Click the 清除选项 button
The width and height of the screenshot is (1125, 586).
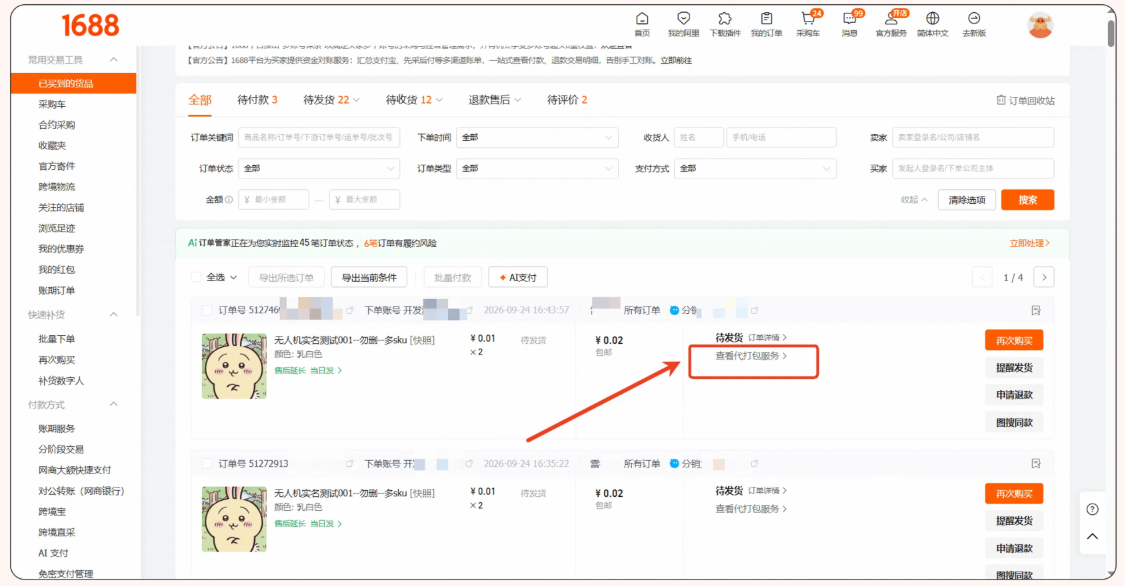tap(966, 200)
